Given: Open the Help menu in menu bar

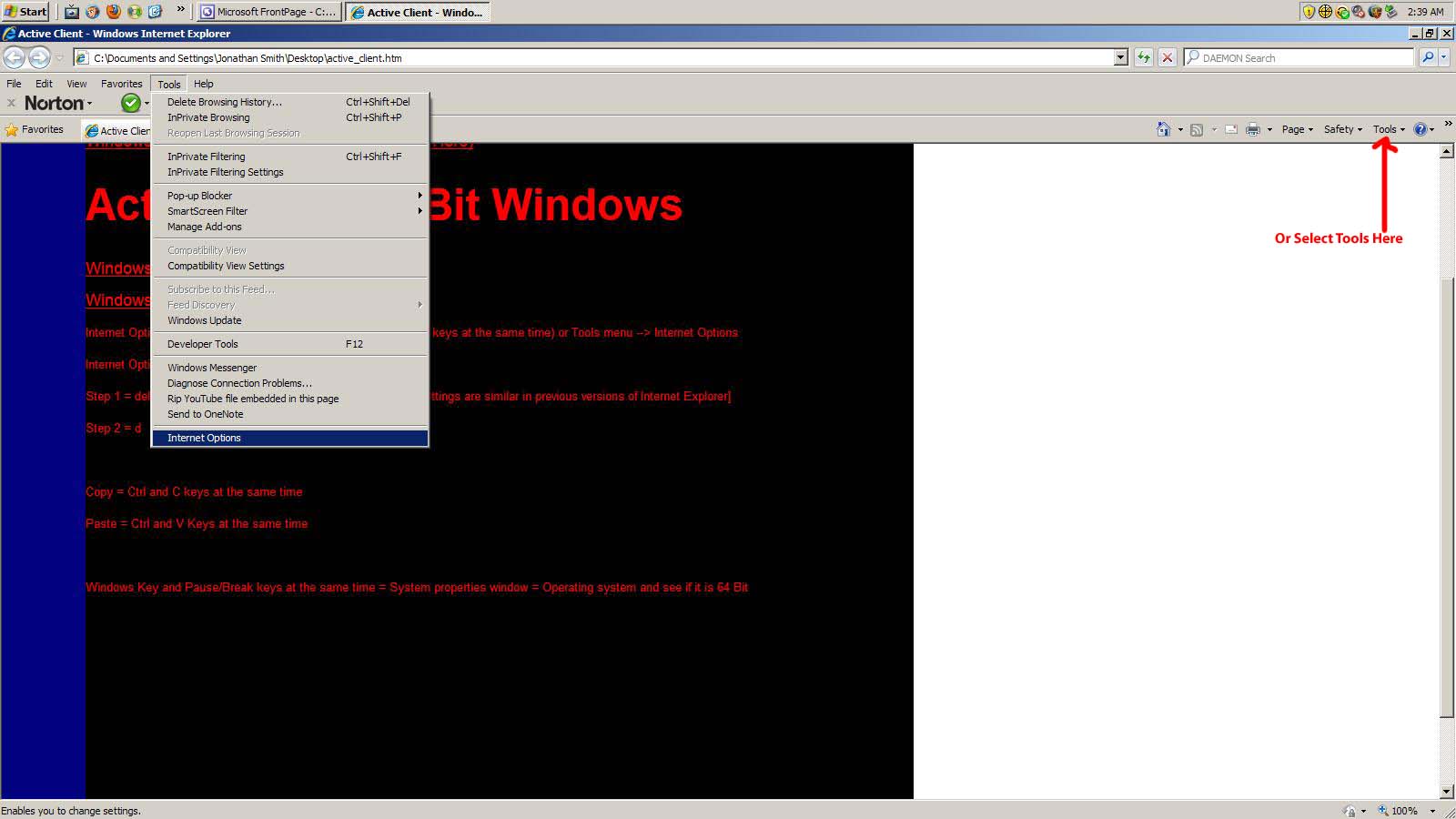Looking at the screenshot, I should [x=203, y=84].
